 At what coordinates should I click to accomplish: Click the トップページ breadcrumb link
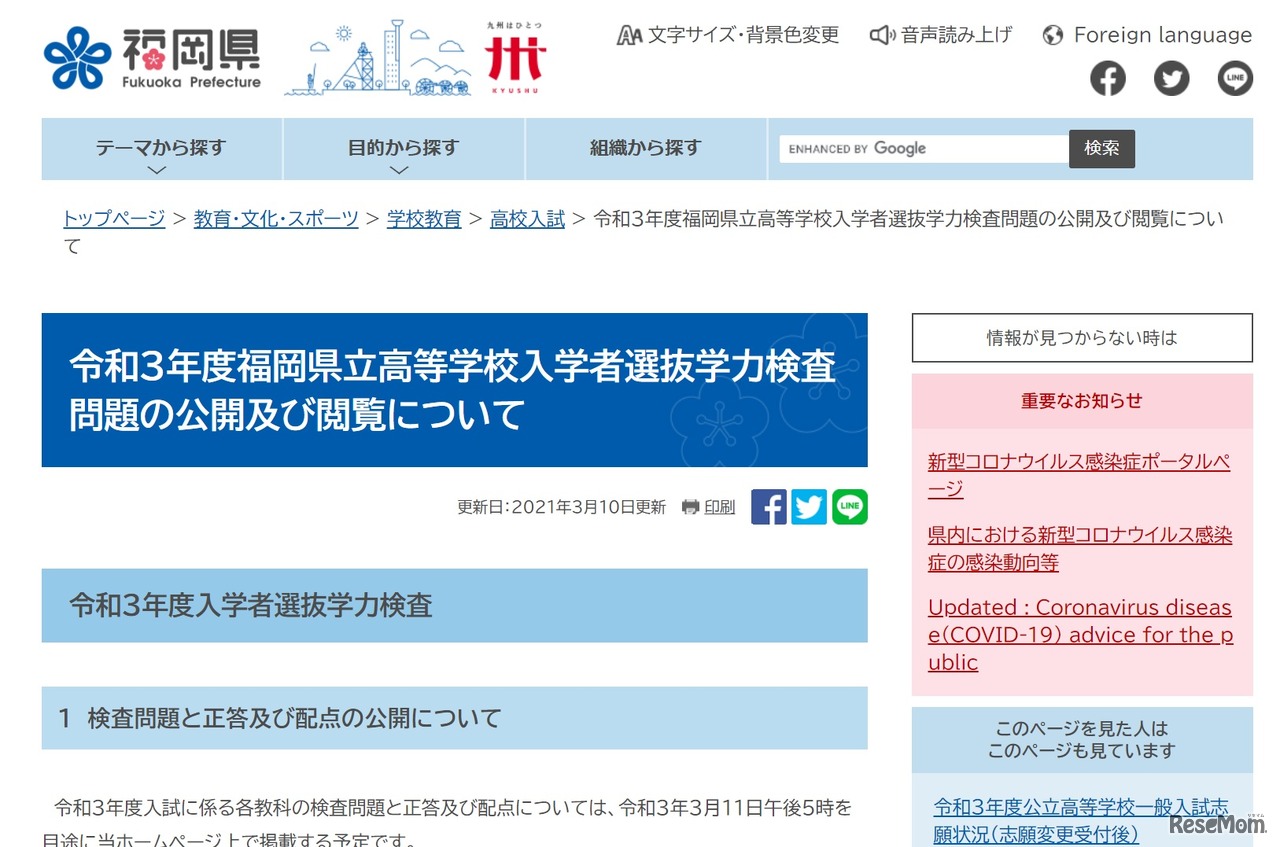coord(113,219)
